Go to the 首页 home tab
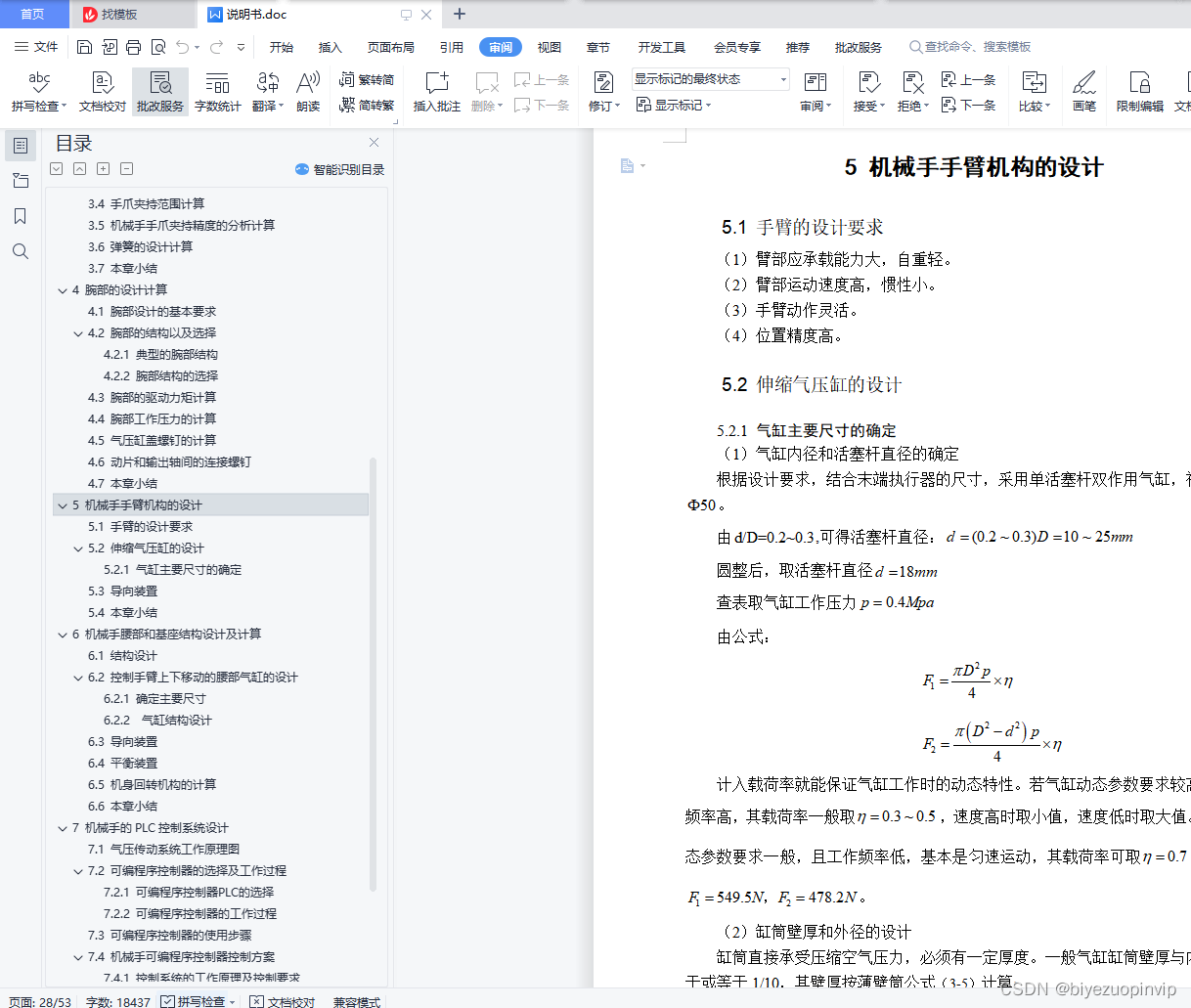 [32, 15]
